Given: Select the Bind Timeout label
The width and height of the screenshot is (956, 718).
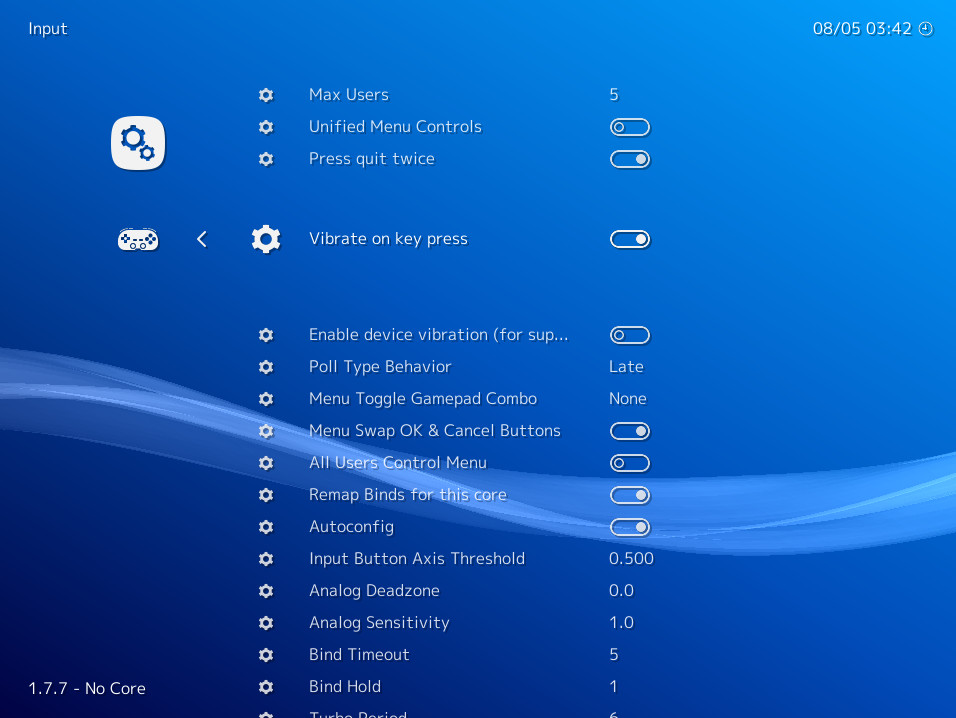Looking at the screenshot, I should pos(359,655).
